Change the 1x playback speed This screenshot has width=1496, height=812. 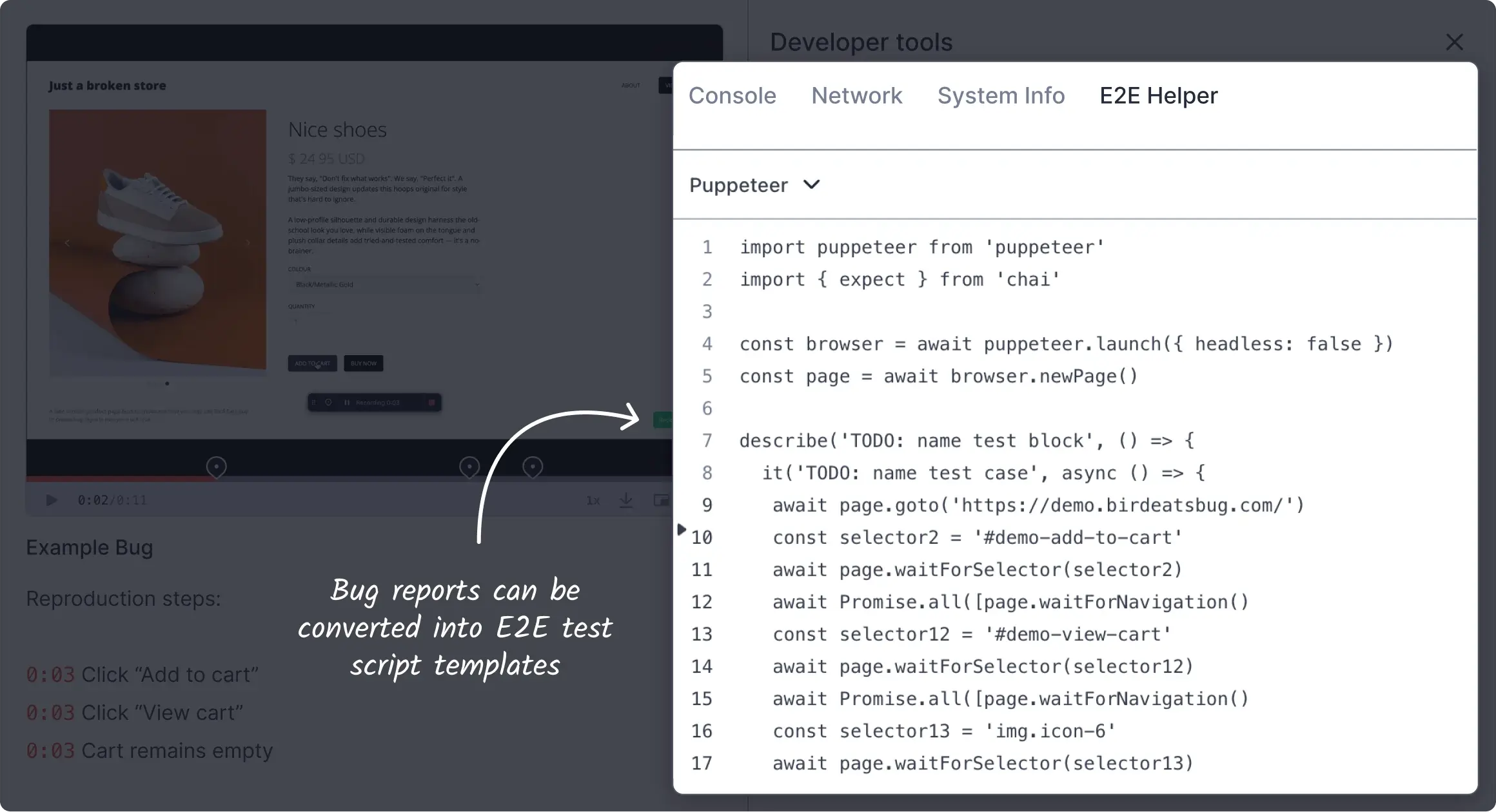coord(593,500)
